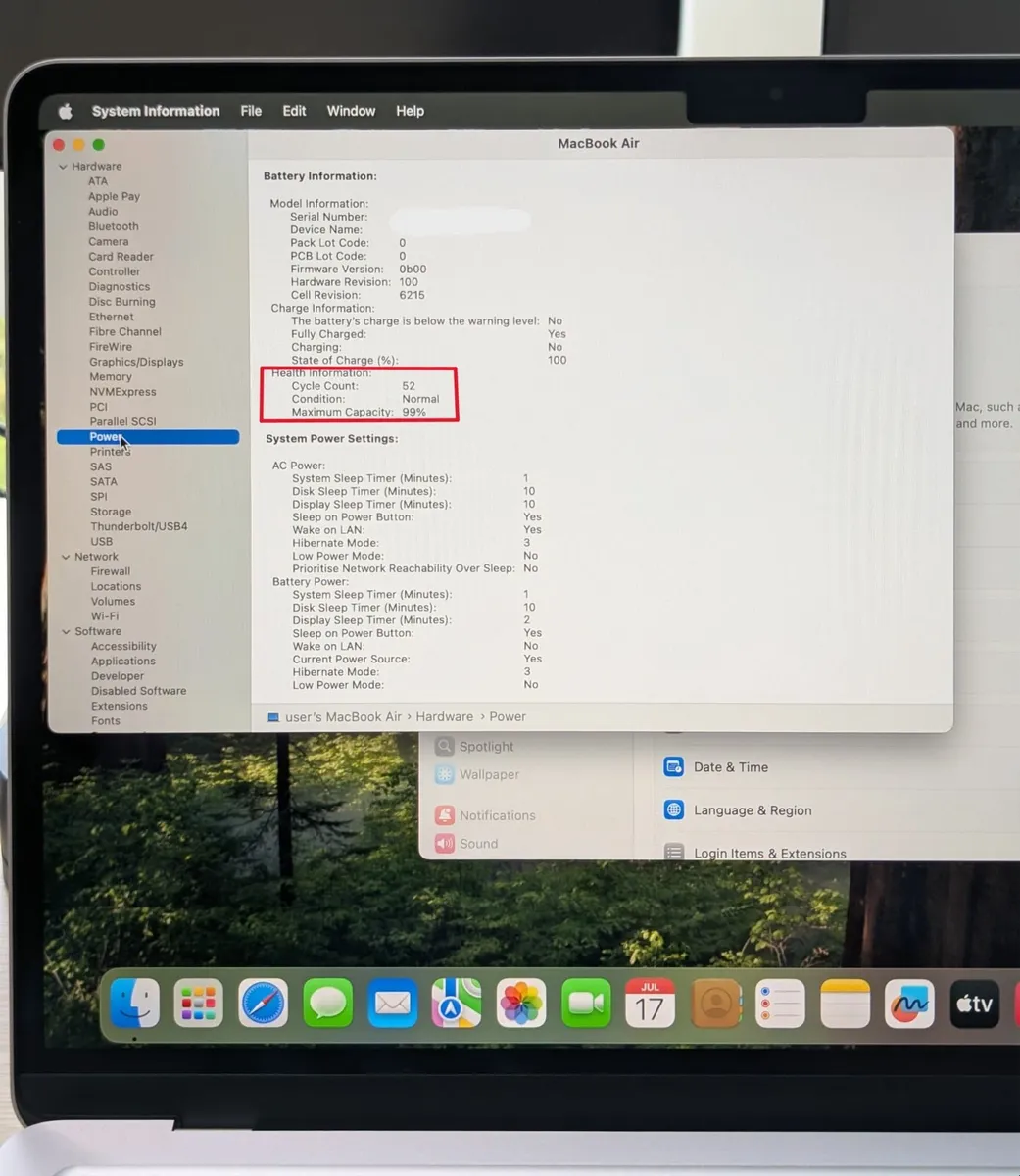This screenshot has width=1020, height=1176.
Task: Click Hardware in the path bar
Action: (445, 717)
